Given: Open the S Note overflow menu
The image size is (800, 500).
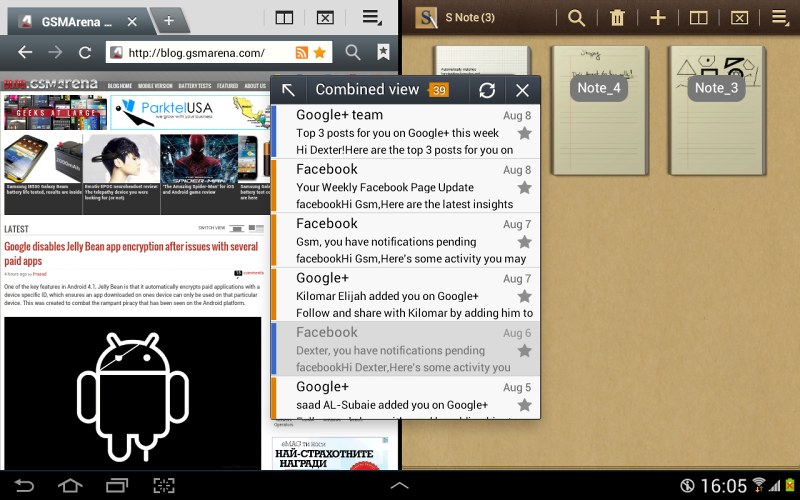Looking at the screenshot, I should click(780, 18).
